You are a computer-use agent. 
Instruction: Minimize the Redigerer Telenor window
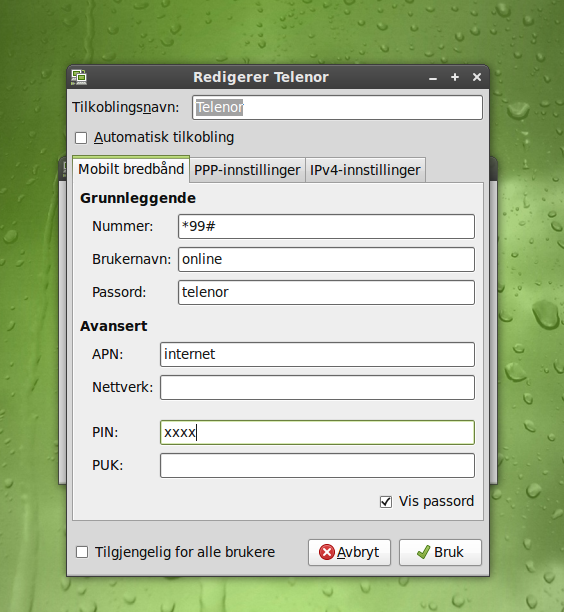432,78
